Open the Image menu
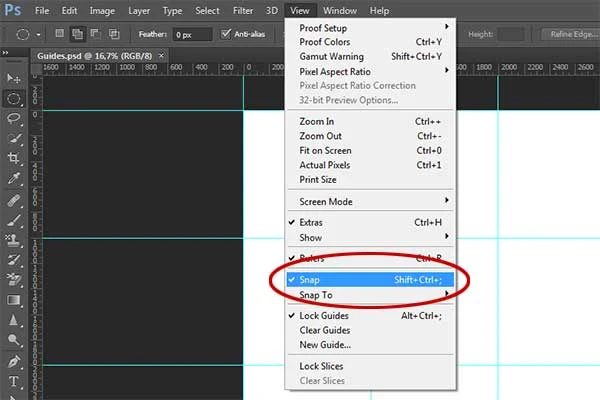This screenshot has height=400, width=600. point(102,11)
